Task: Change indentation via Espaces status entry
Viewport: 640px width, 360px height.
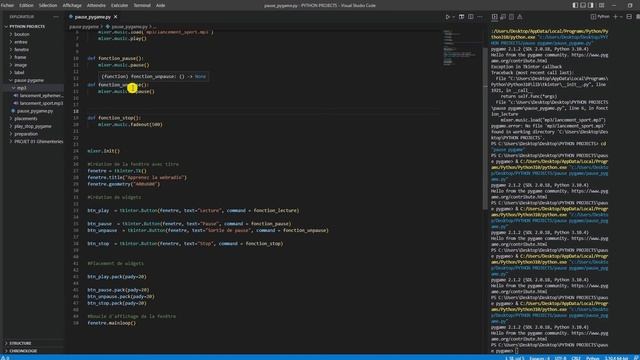Action: [540, 358]
